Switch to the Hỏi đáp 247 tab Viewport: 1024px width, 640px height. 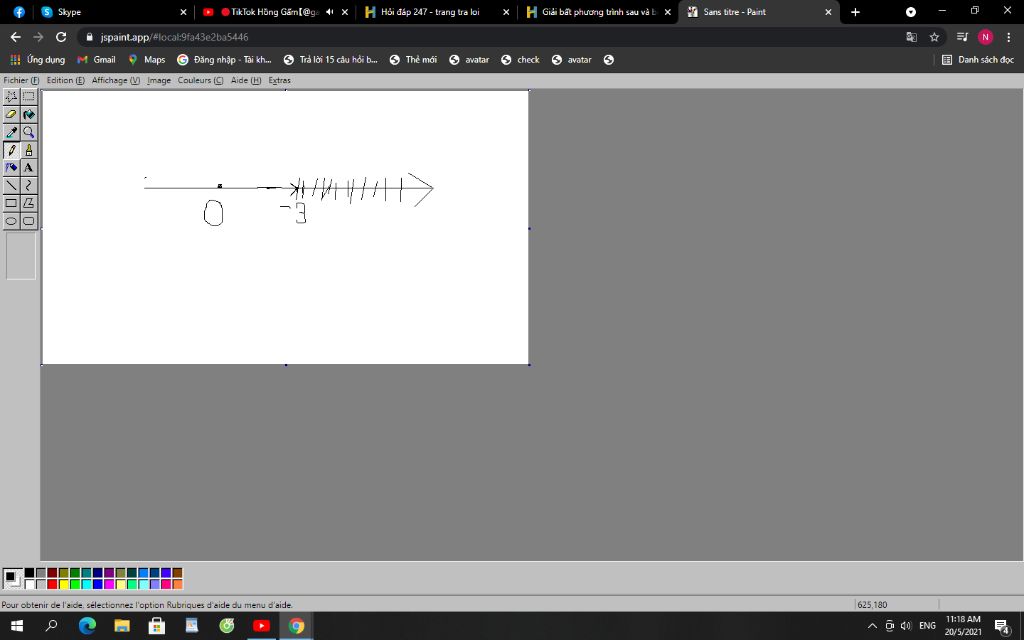tap(436, 12)
